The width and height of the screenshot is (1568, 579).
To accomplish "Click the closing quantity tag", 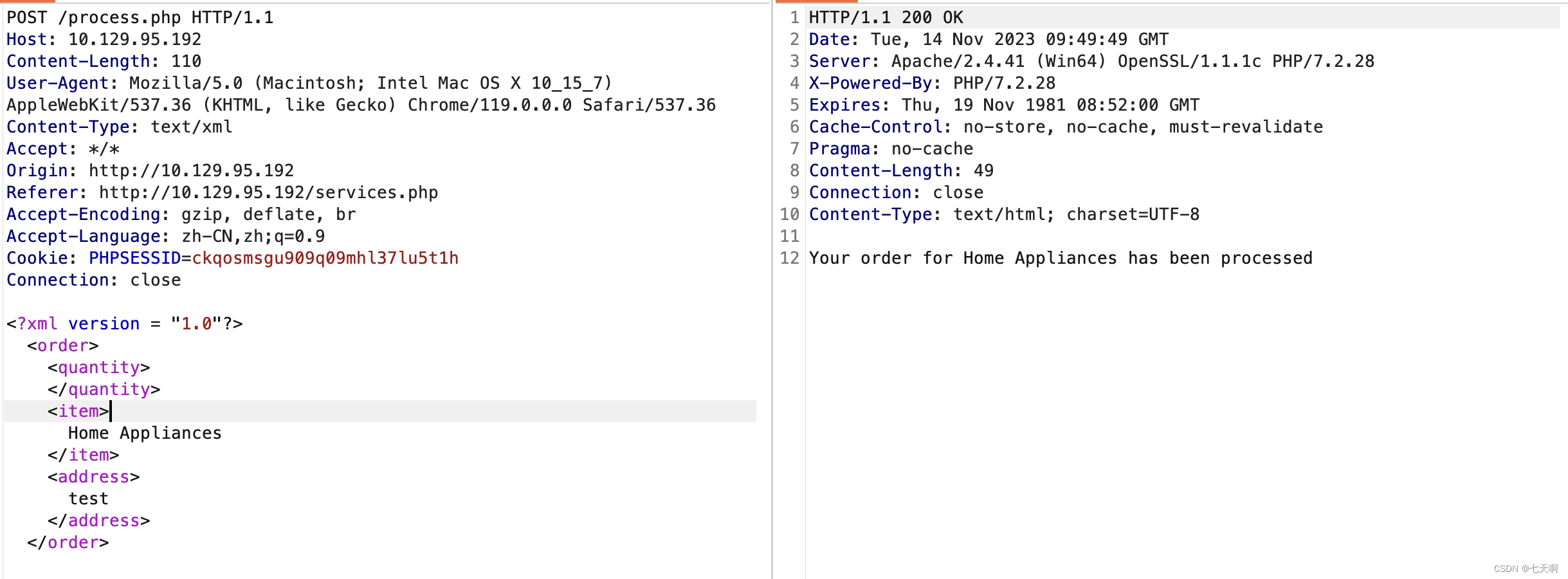I will tap(104, 389).
